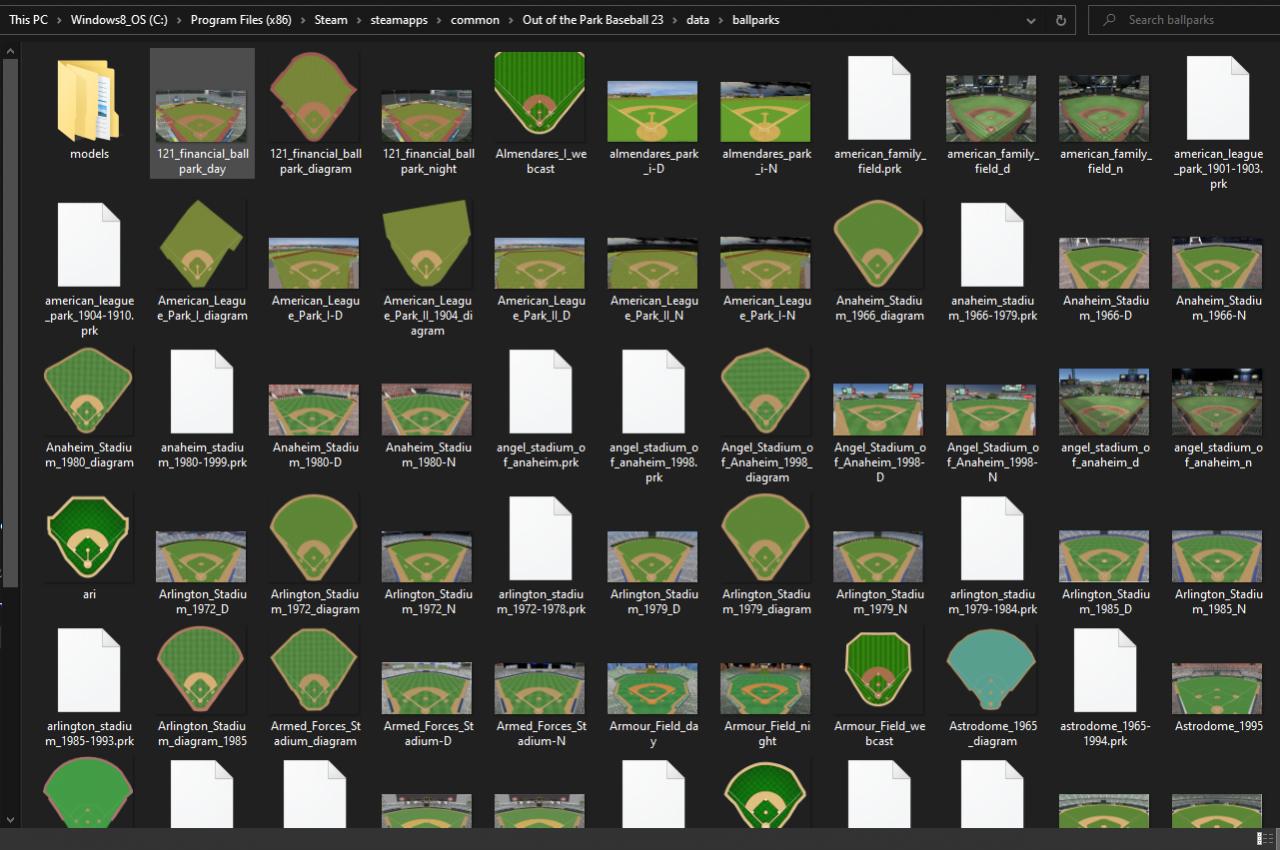Select Armed_Forces_Stadium_diagram image
The image size is (1280, 850).
point(315,687)
